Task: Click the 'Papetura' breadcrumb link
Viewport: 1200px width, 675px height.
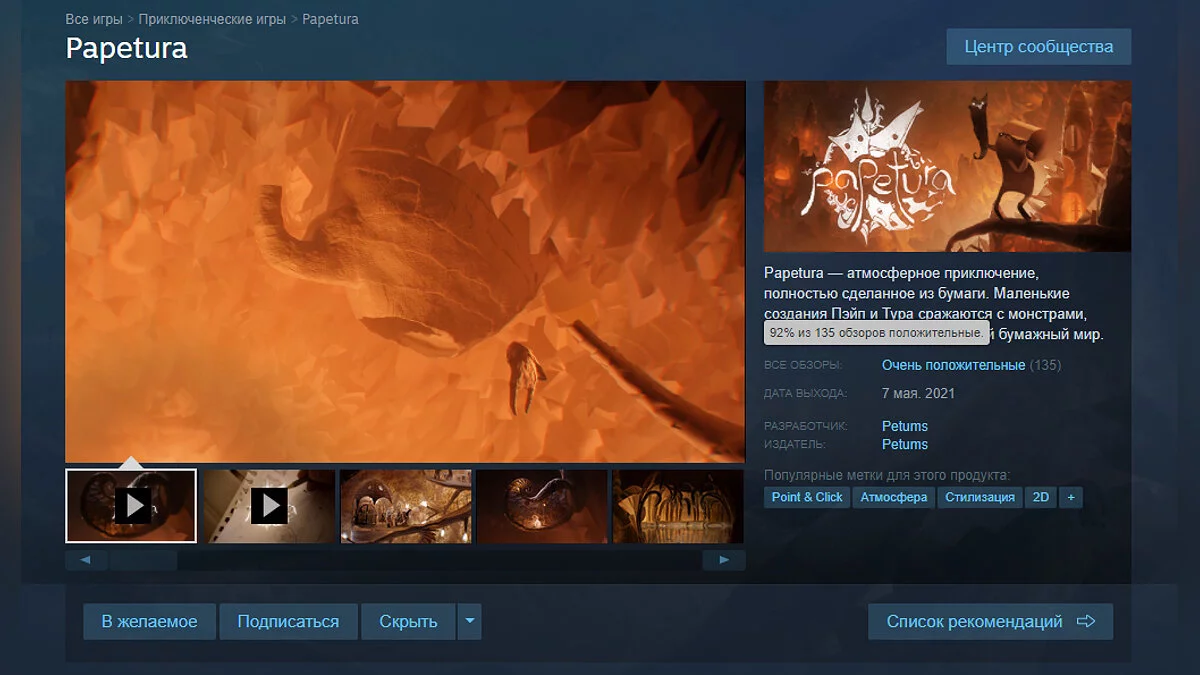Action: [330, 19]
